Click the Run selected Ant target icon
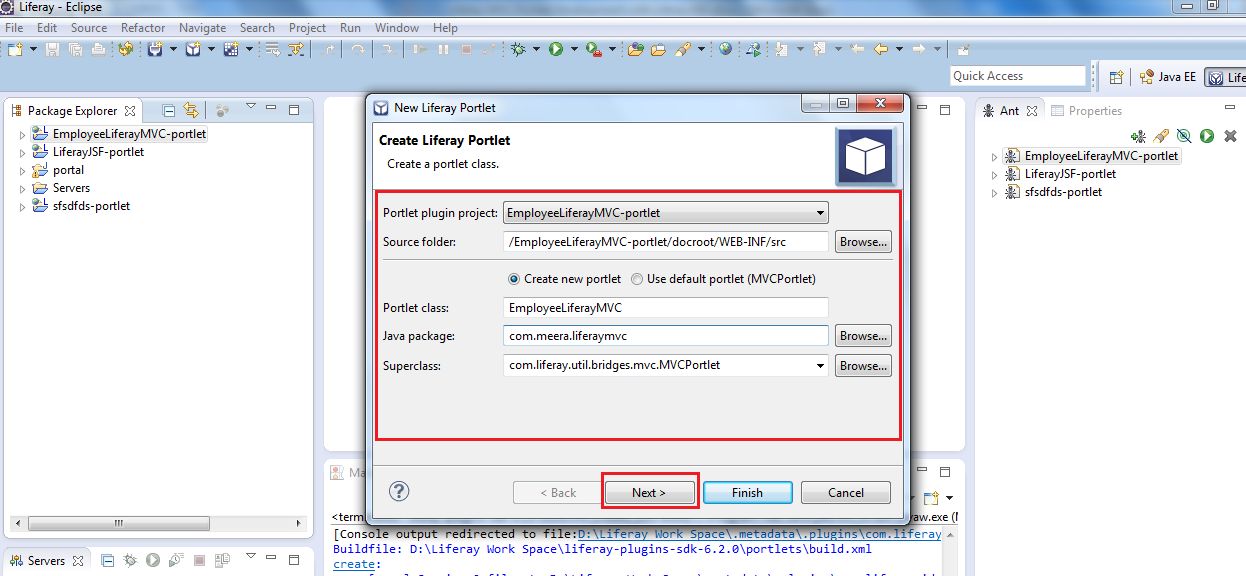Image resolution: width=1246 pixels, height=576 pixels. click(1207, 135)
